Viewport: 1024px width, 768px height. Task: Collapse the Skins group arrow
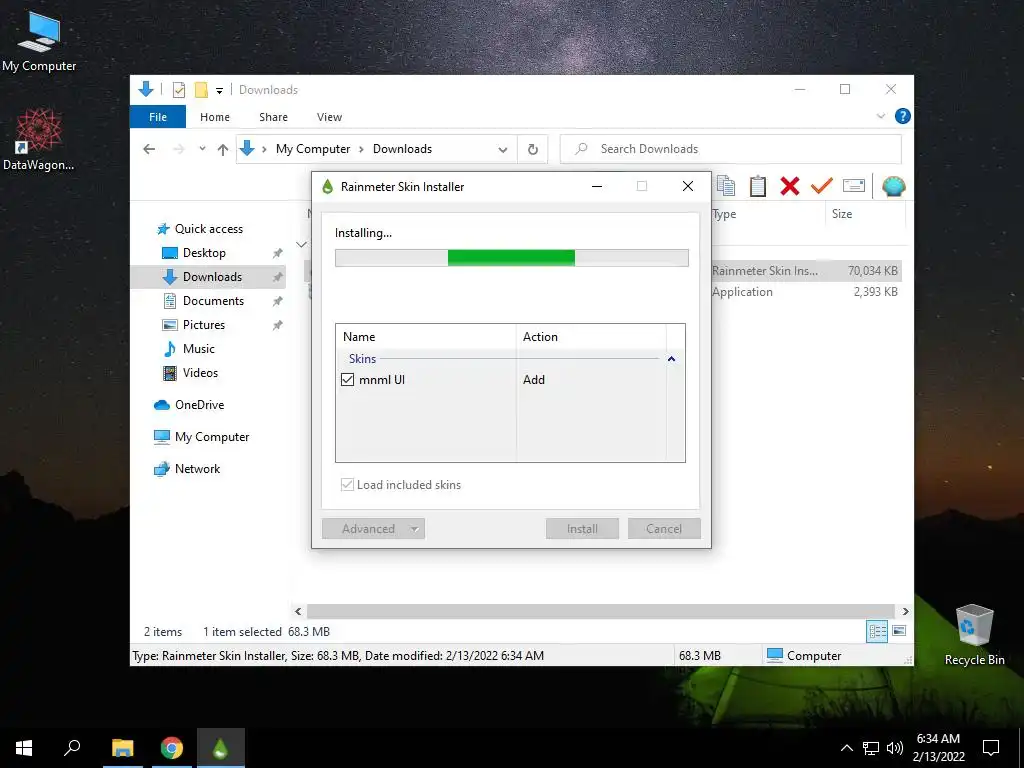coord(671,359)
